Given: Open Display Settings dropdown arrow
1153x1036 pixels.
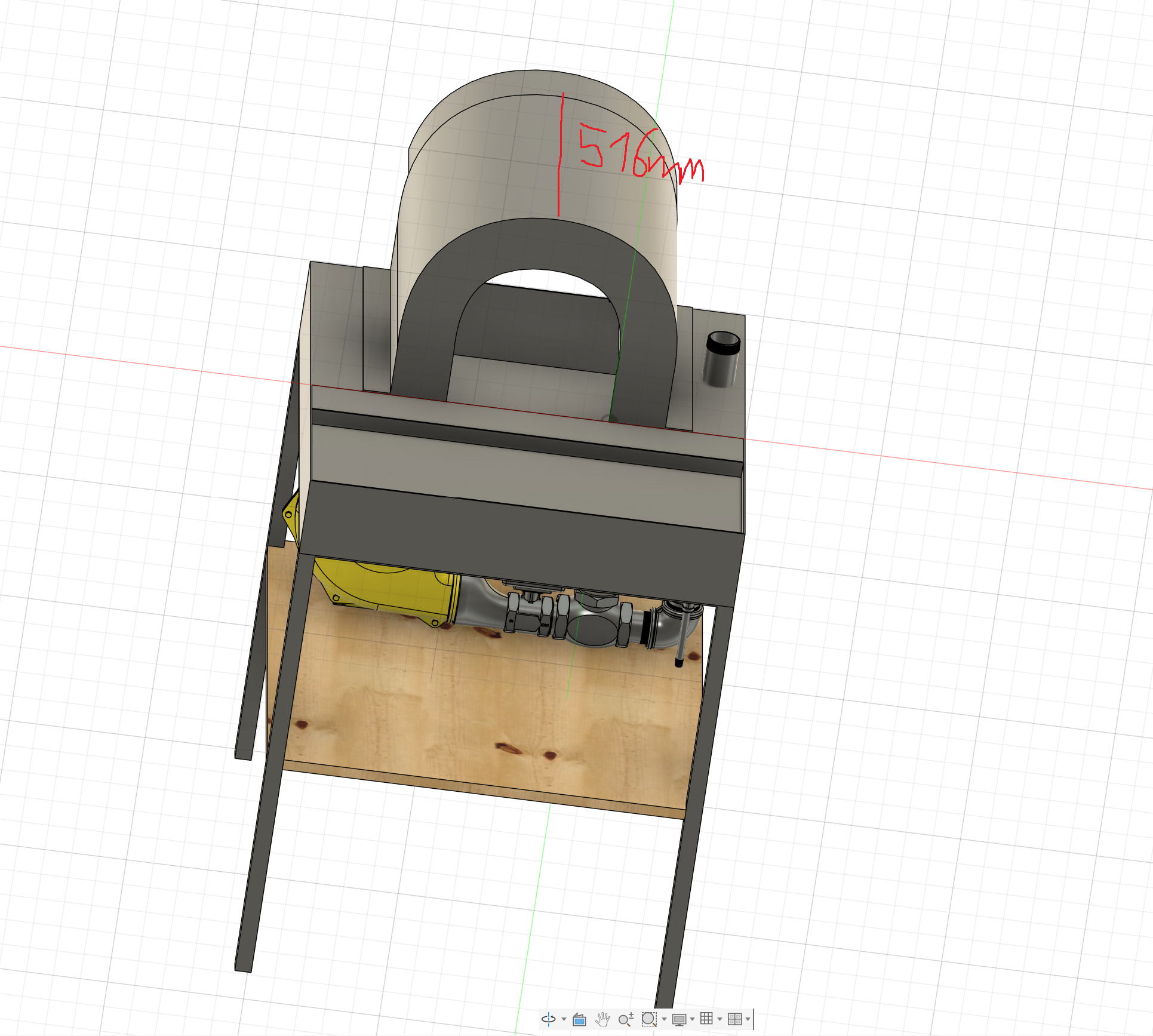Looking at the screenshot, I should coord(692,1019).
